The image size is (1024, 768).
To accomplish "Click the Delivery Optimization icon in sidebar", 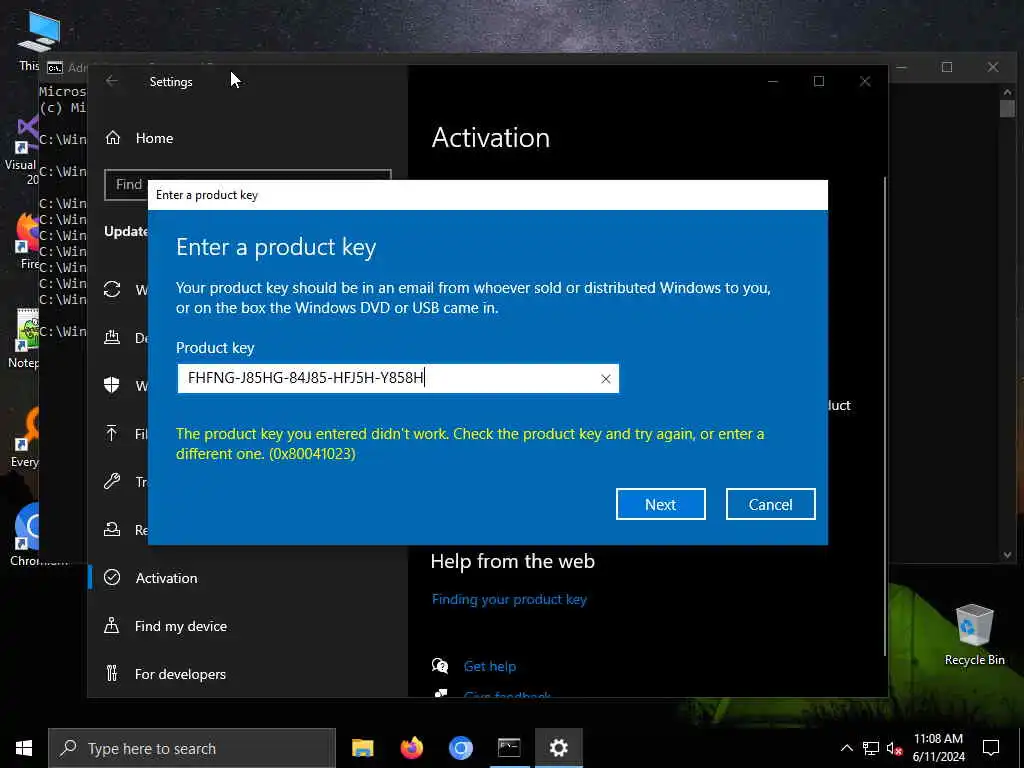I will (112, 337).
